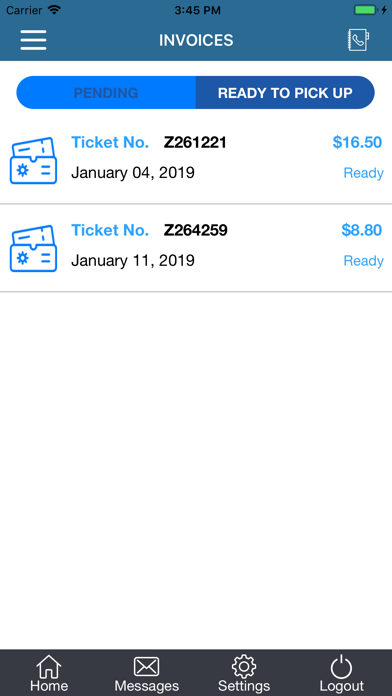Switch to READY TO PICK UP segment
This screenshot has width=392, height=696.
285,93
